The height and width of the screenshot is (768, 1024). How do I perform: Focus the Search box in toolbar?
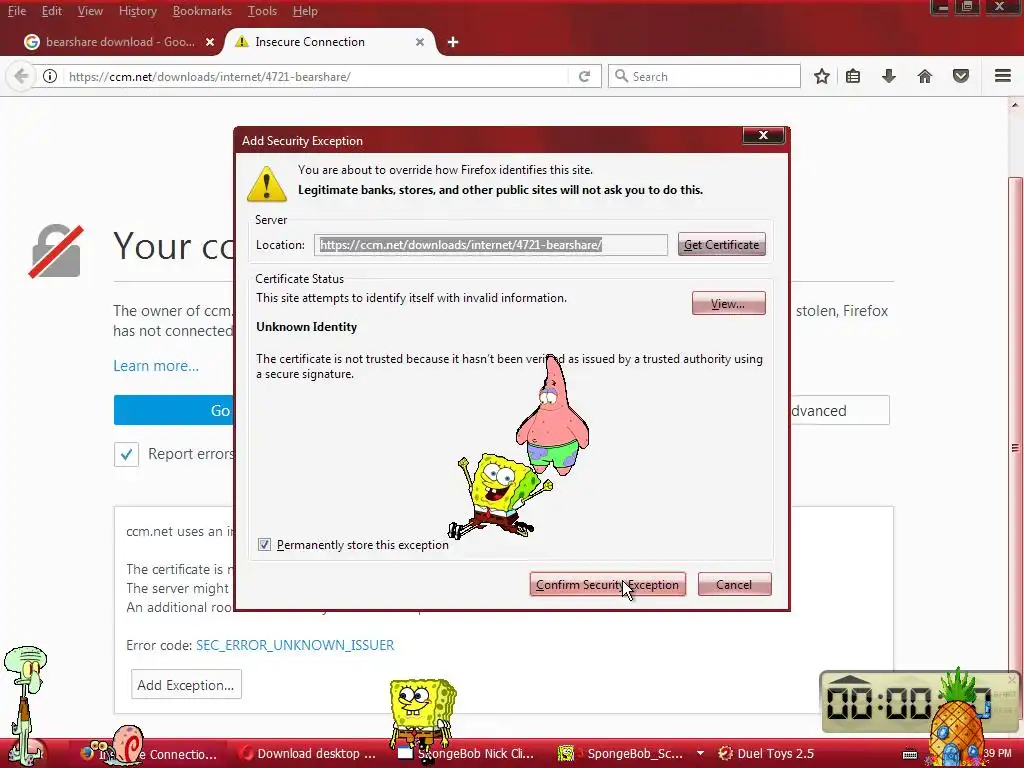[x=704, y=76]
